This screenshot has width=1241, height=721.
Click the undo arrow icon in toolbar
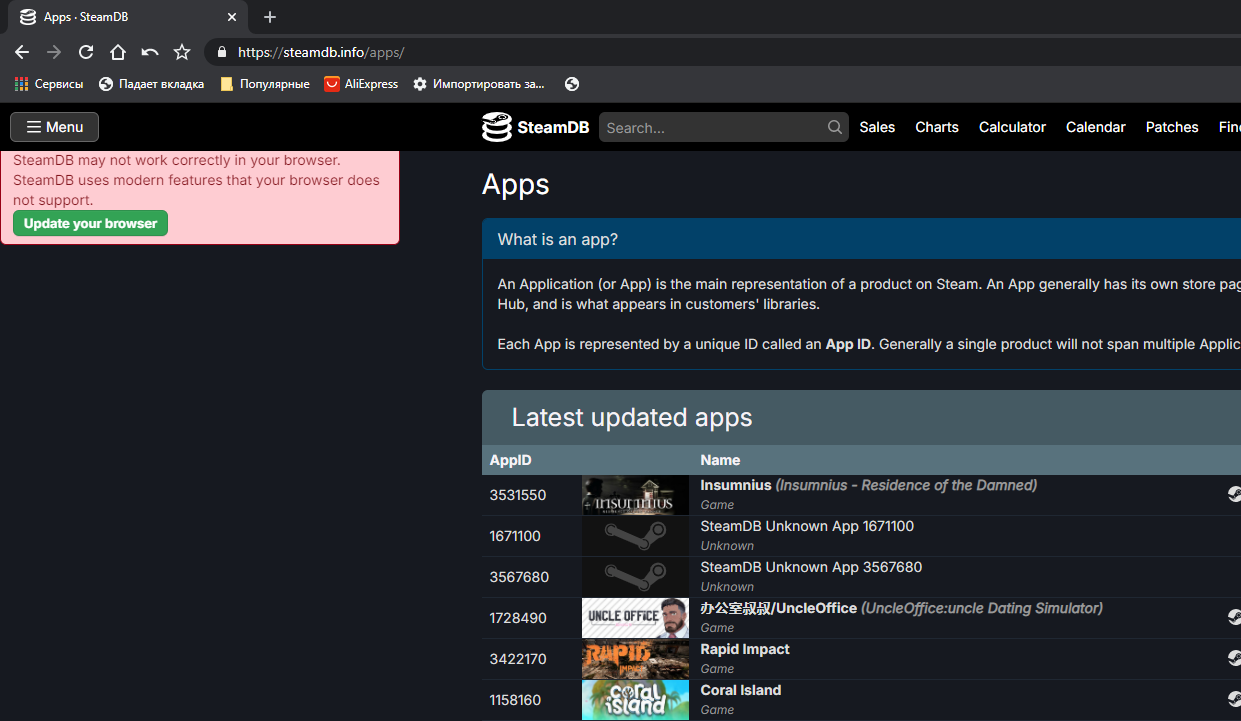150,52
